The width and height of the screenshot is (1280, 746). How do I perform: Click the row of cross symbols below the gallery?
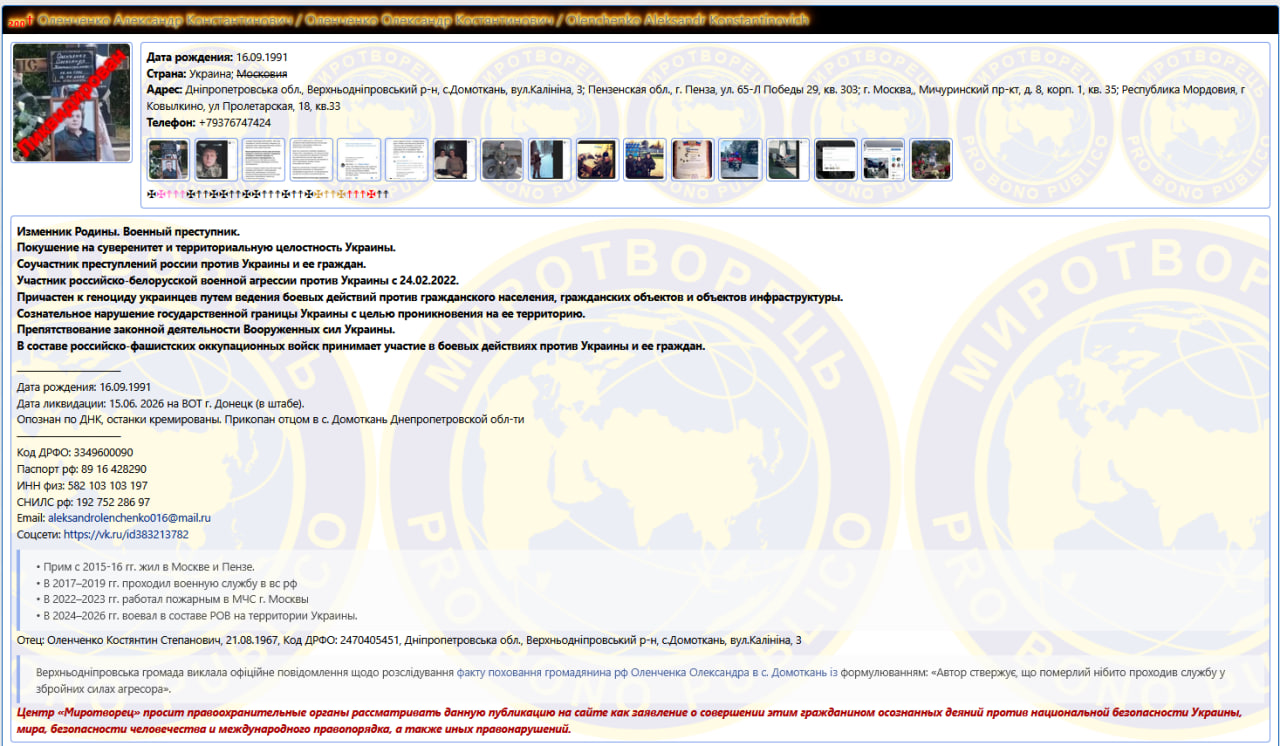(268, 194)
